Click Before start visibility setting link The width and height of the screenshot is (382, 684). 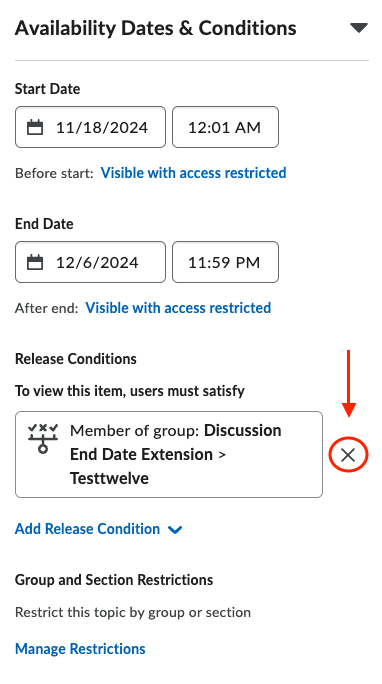[194, 173]
